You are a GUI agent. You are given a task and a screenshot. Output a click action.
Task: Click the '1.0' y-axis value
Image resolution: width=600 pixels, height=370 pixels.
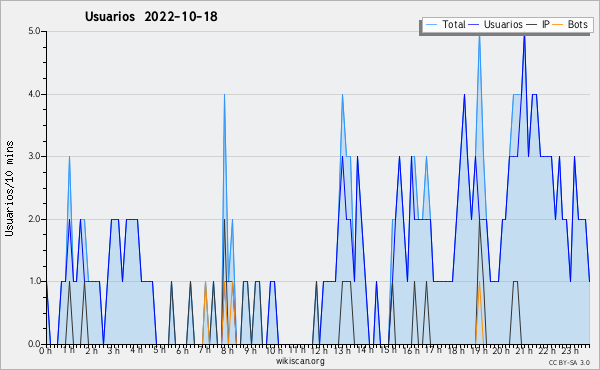(x=34, y=282)
